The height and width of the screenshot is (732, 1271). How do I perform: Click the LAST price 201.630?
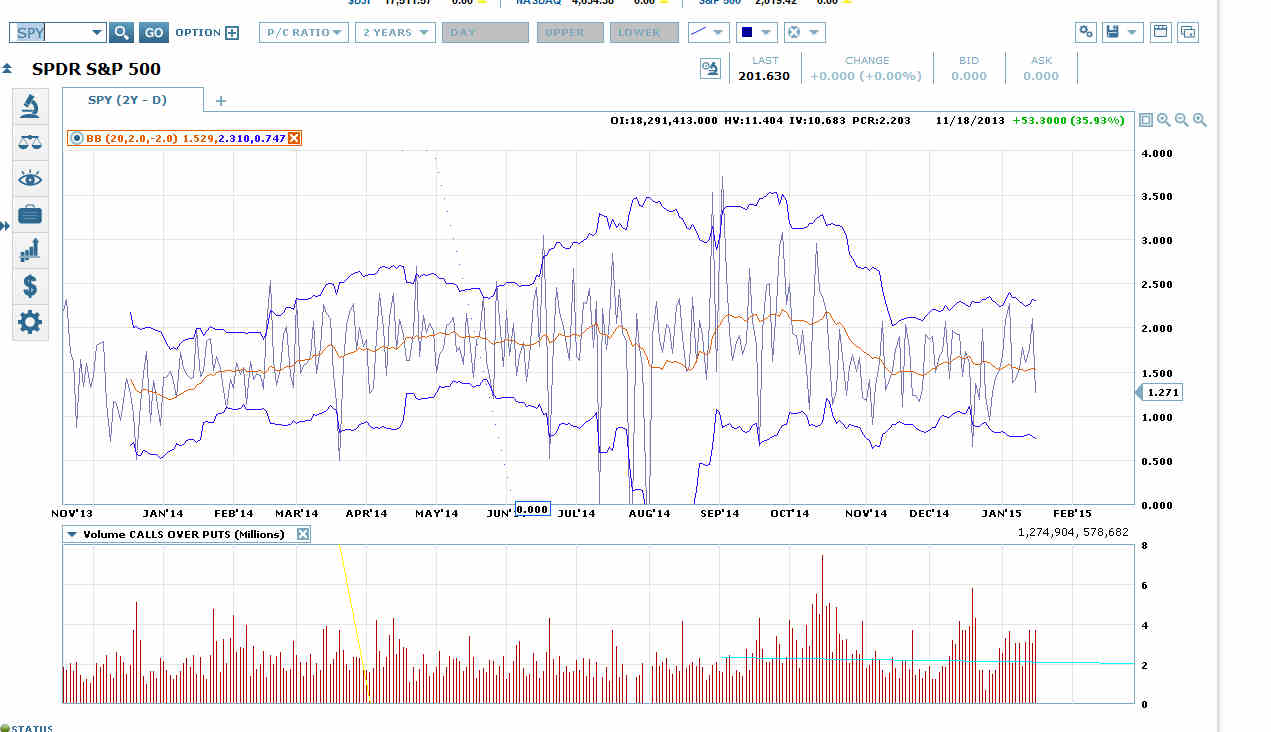tap(764, 76)
